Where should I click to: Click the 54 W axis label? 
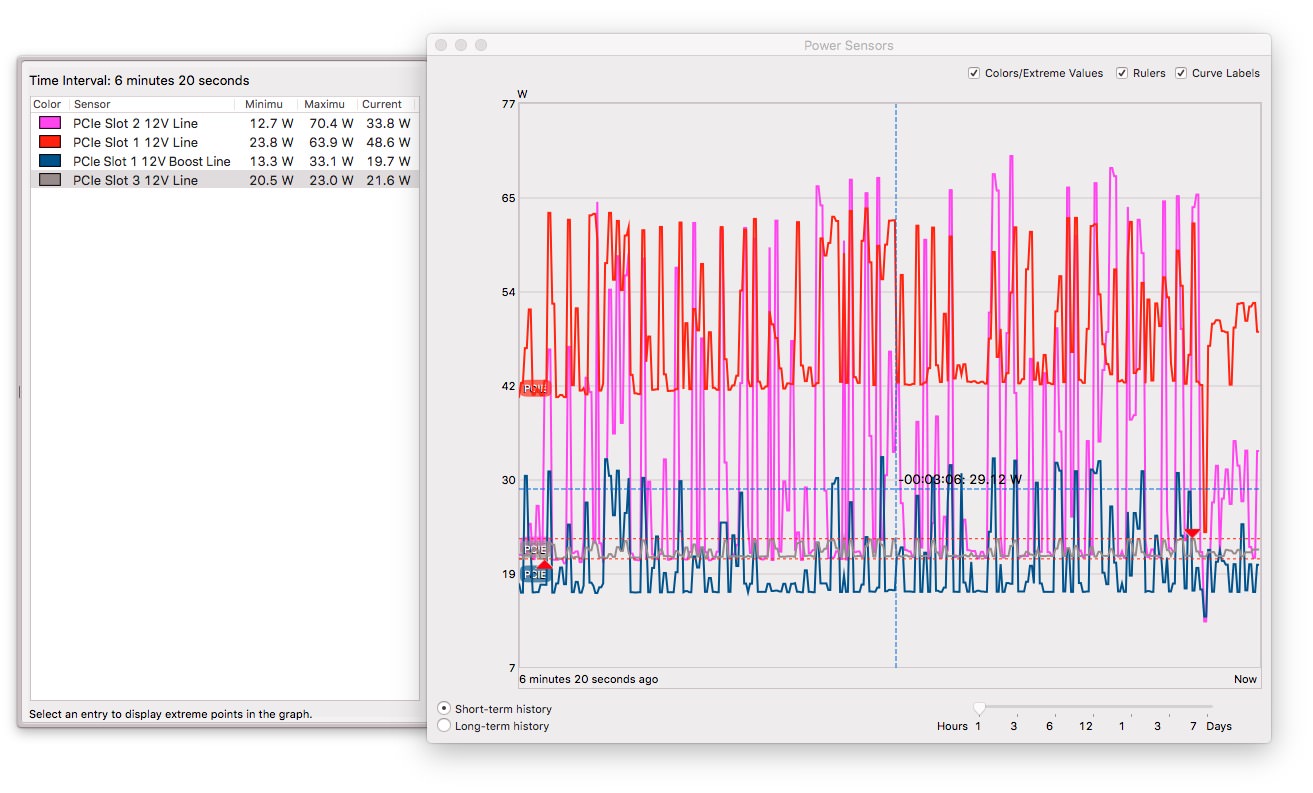(509, 292)
